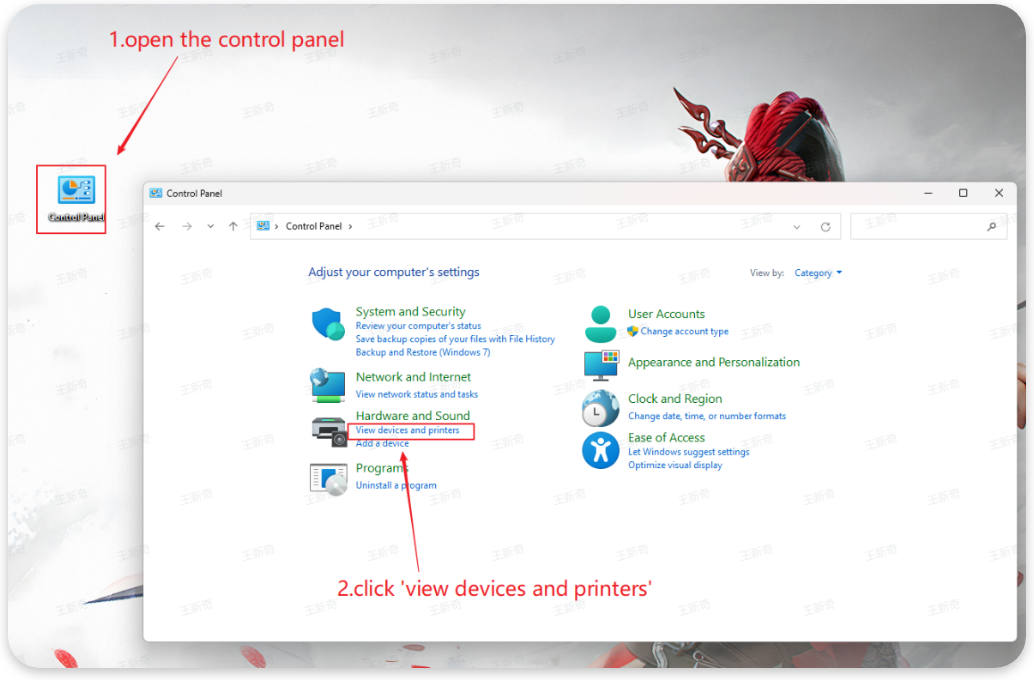Click the Control Panel address bar field
The image size is (1034, 680).
point(545,226)
